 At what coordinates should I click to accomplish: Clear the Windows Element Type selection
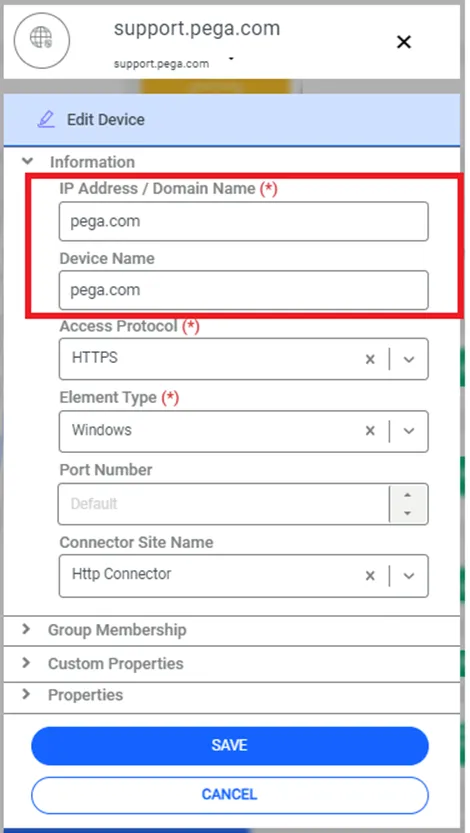(370, 431)
